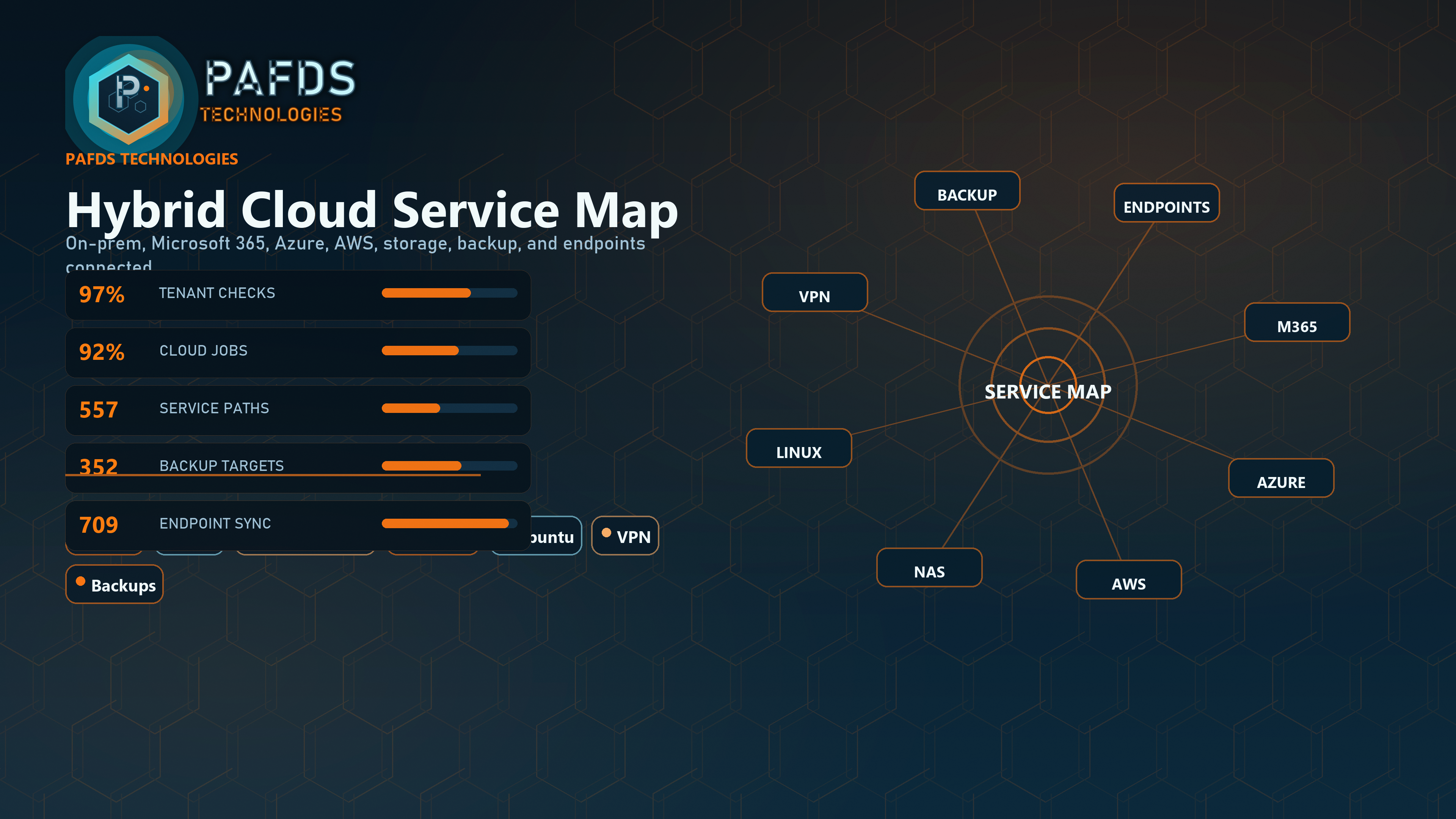Click the Backup Targets progress bar
The image size is (1456, 819).
(449, 466)
